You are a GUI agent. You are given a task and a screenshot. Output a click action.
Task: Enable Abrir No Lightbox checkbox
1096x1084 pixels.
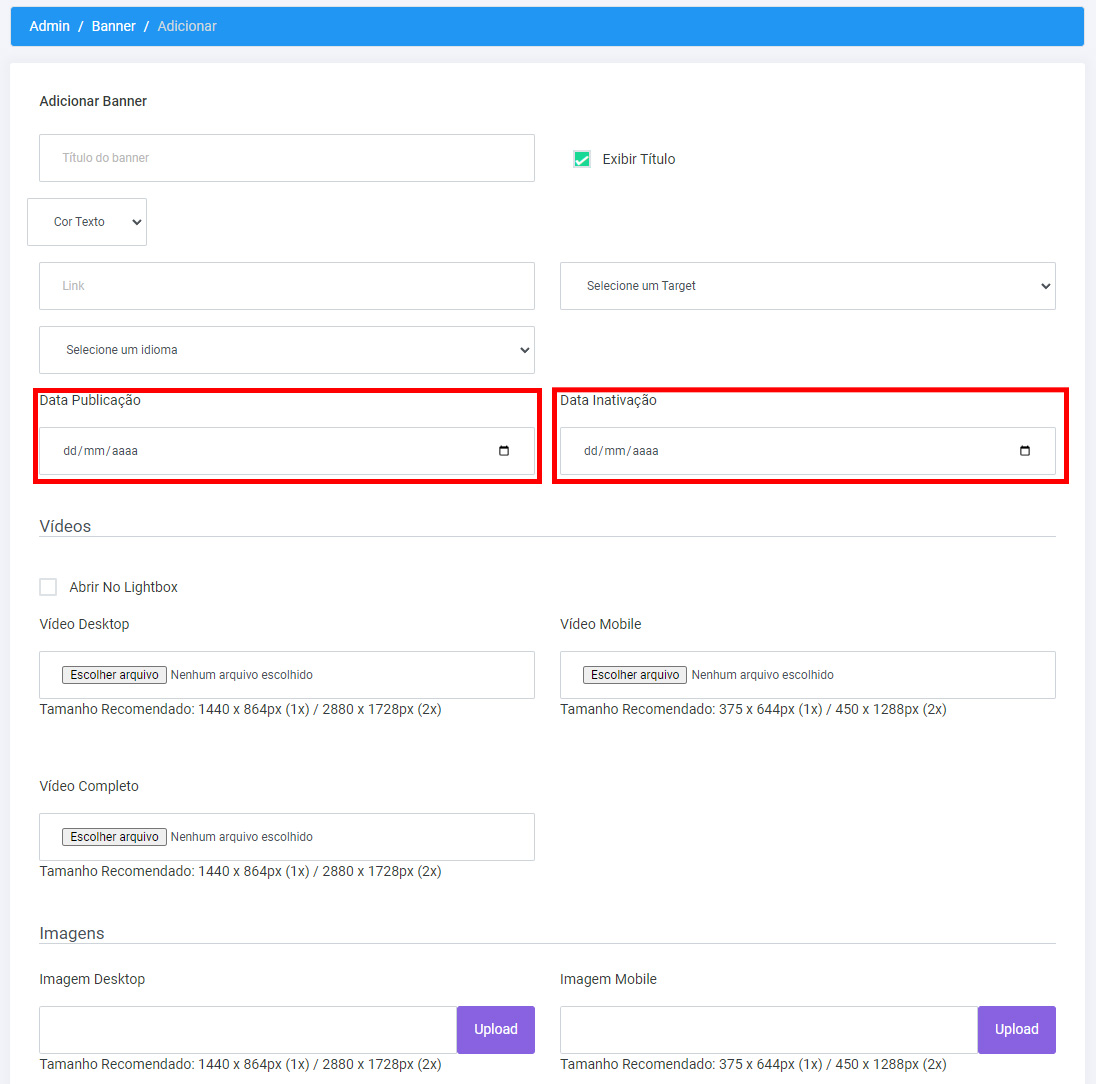coord(48,587)
